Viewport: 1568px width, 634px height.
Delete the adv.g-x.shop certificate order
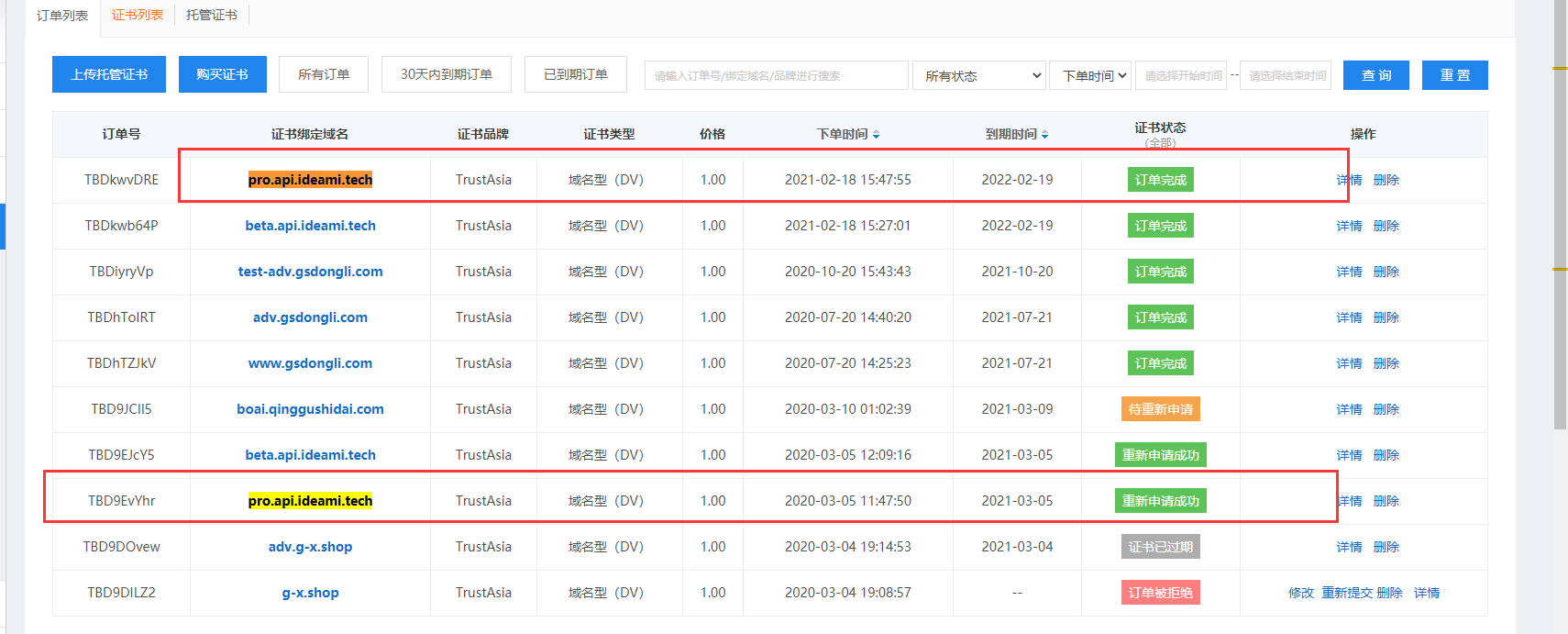[x=1386, y=547]
